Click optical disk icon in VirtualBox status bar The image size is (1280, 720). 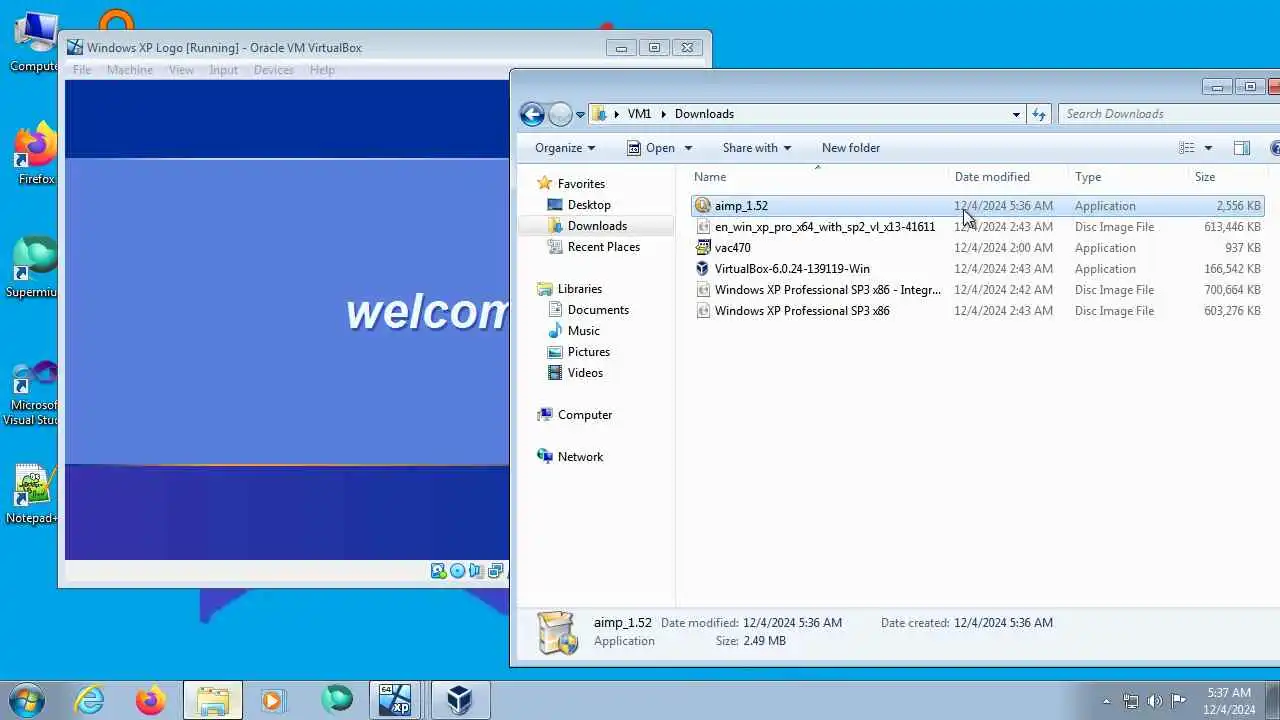coord(457,571)
